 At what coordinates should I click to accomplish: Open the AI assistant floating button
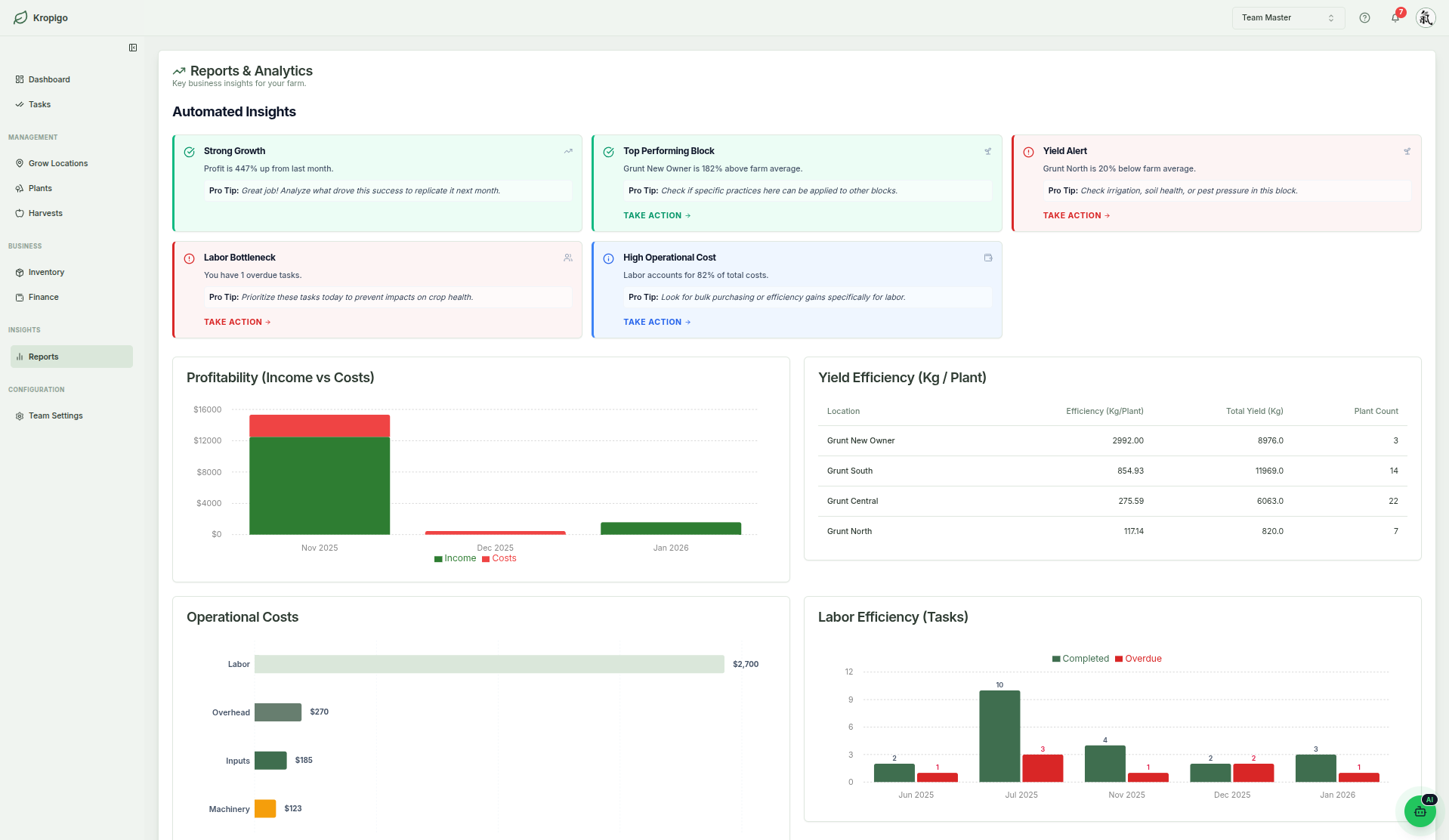tap(1420, 811)
